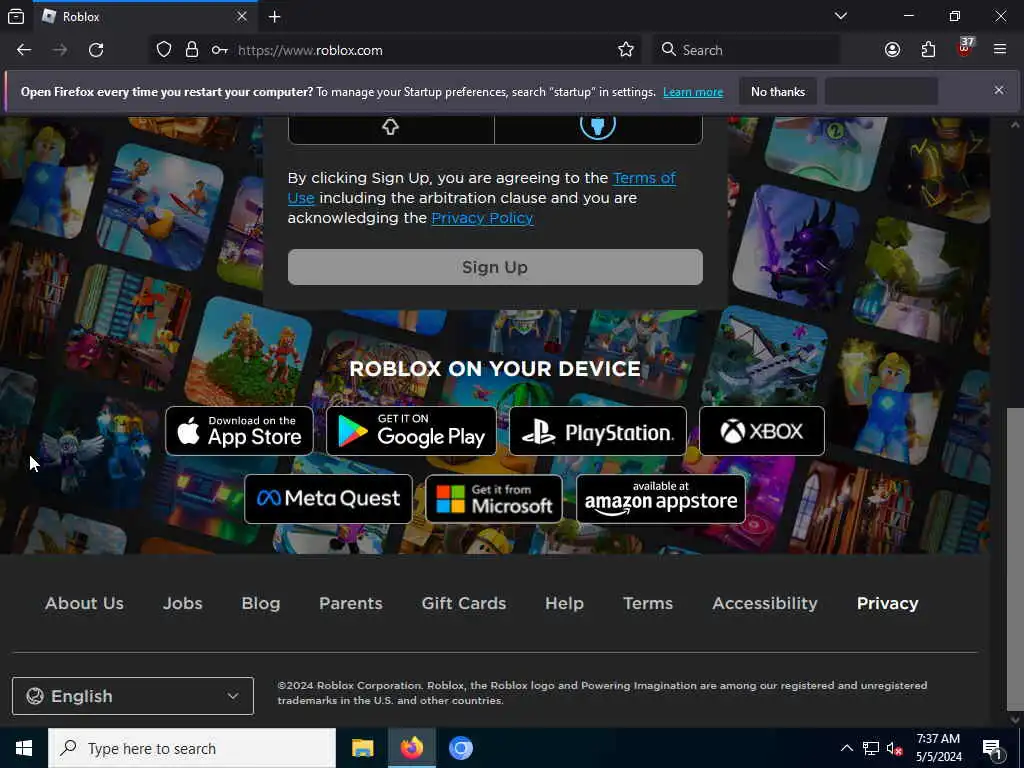Click the Sign Up button
1024x768 pixels.
495,267
